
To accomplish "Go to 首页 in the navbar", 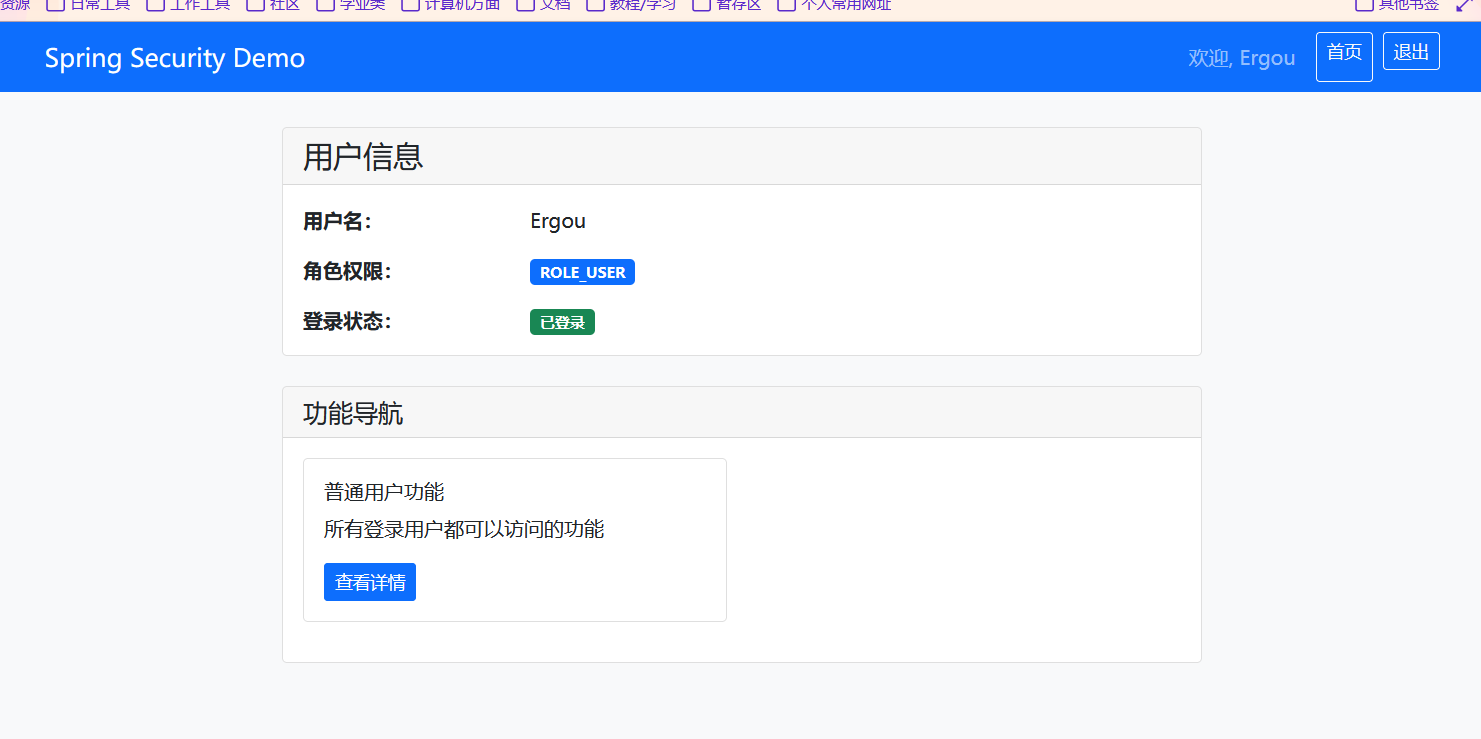I will [1344, 56].
